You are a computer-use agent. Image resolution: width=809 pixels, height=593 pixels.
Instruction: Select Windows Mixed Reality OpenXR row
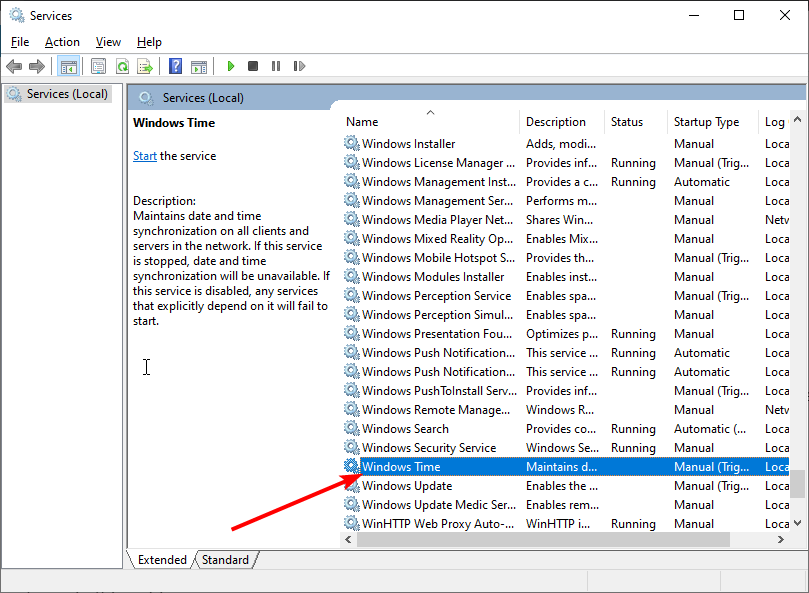tap(566, 238)
